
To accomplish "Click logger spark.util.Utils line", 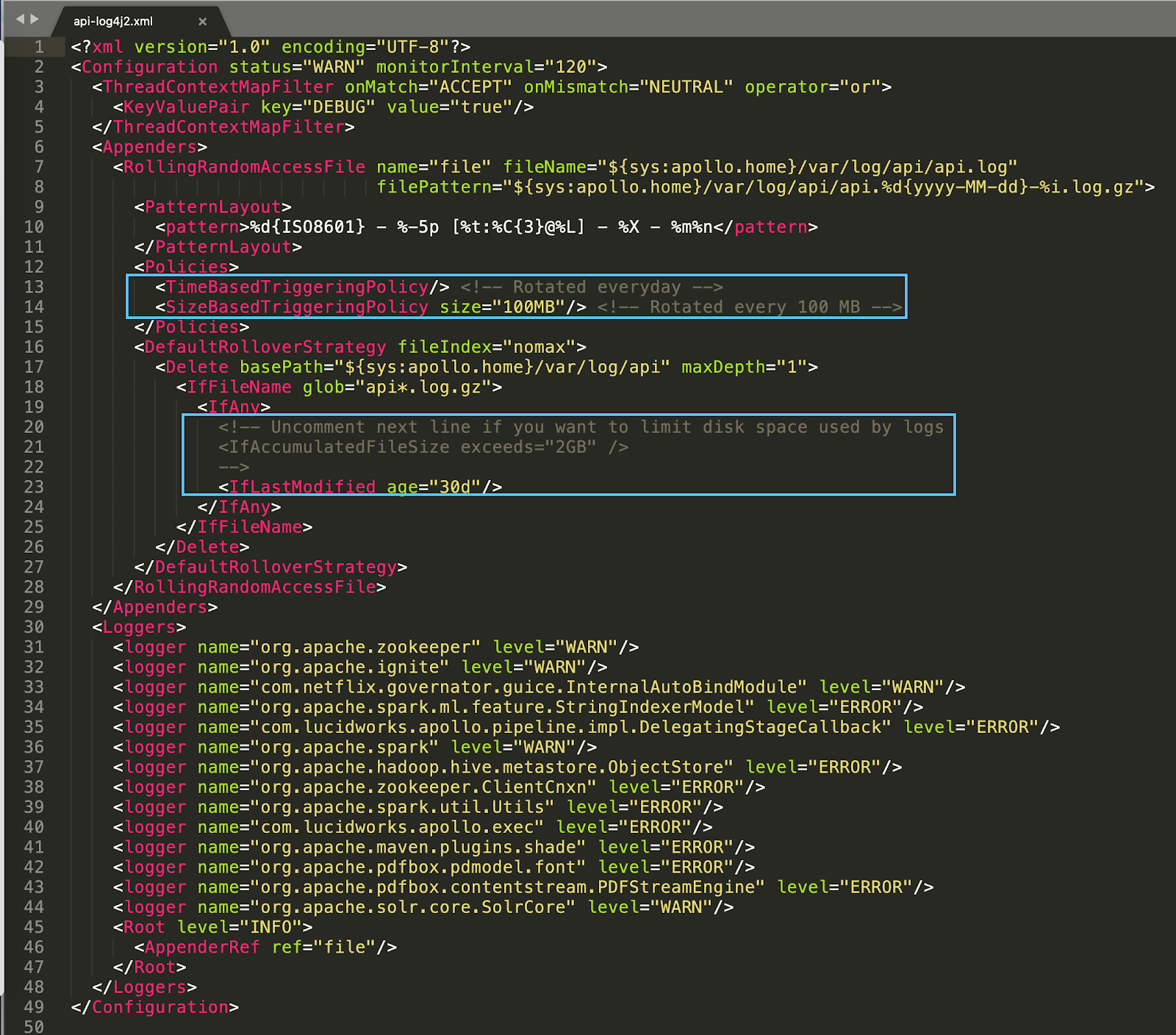I will [x=418, y=807].
